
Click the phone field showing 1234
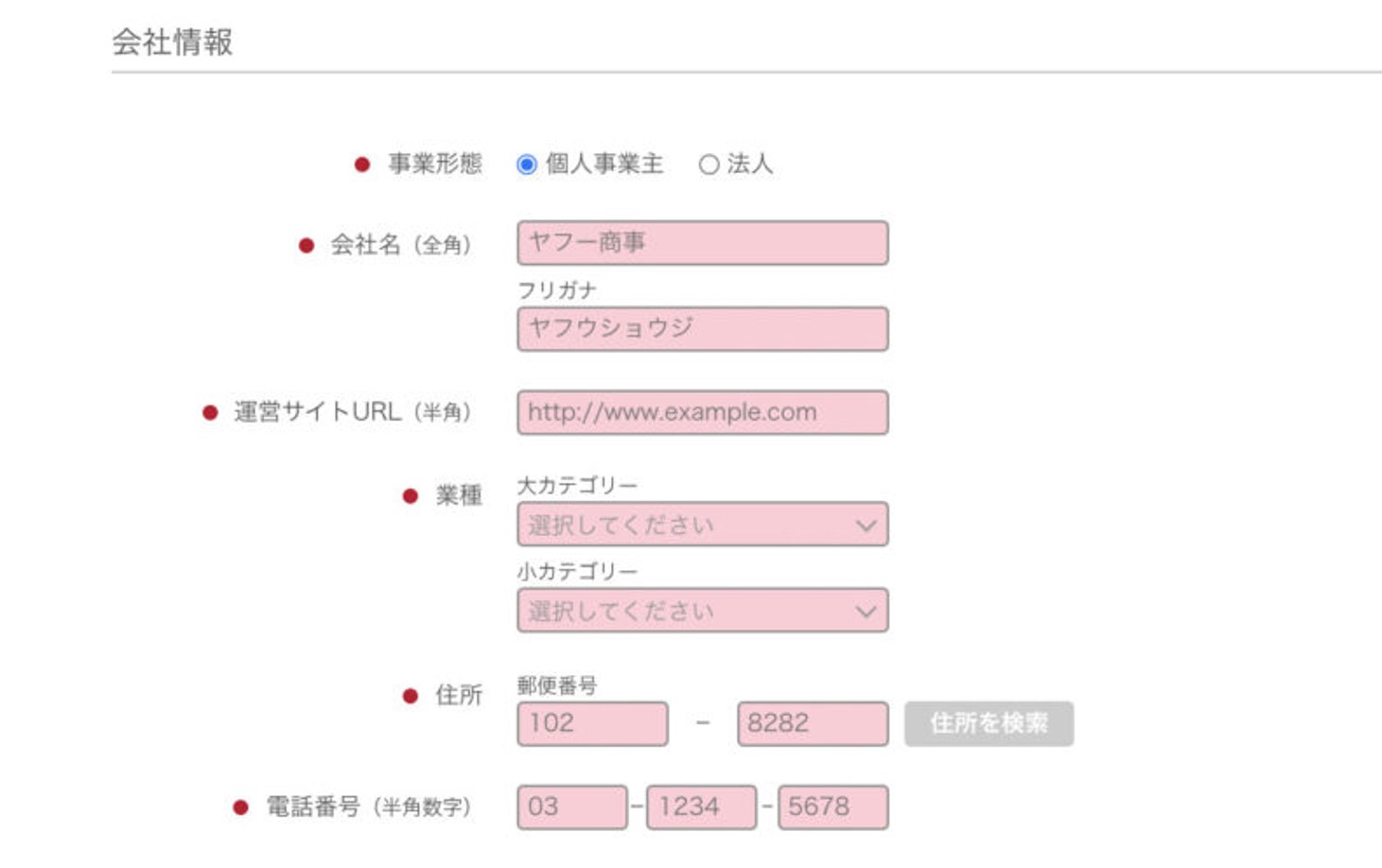pos(701,807)
